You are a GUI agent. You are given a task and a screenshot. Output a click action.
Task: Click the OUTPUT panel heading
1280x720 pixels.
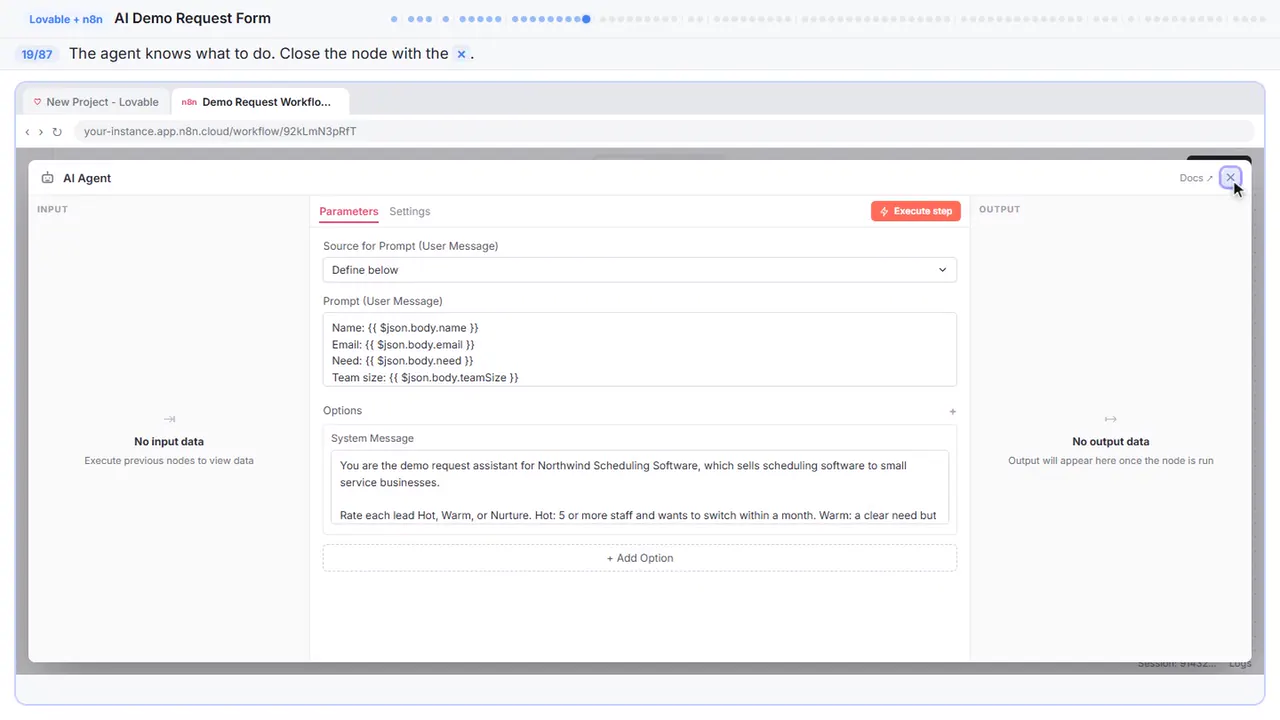click(x=1000, y=209)
